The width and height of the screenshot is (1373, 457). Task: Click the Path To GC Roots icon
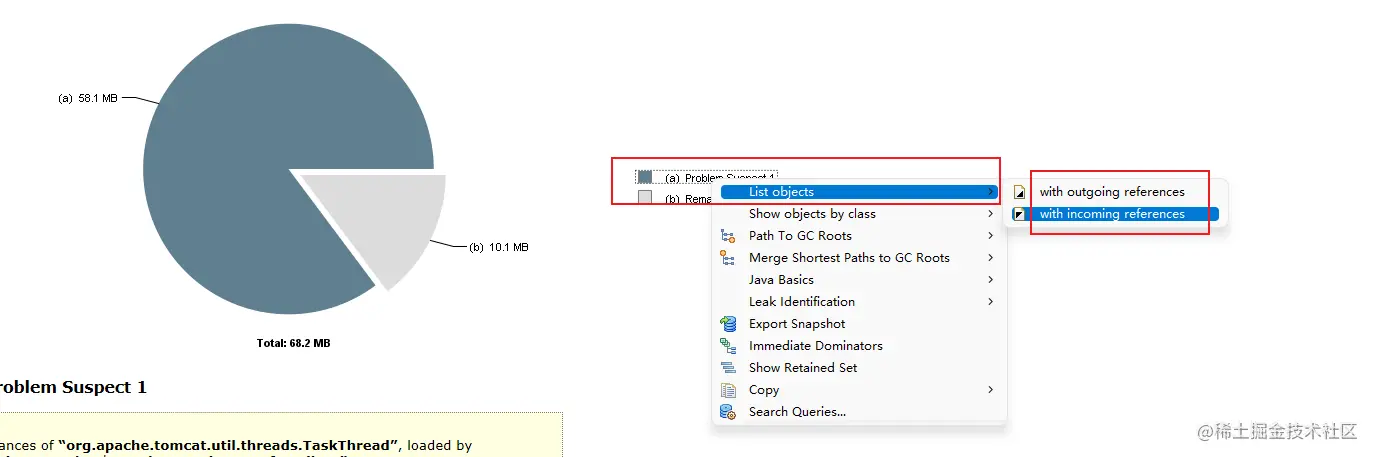pyautogui.click(x=728, y=236)
